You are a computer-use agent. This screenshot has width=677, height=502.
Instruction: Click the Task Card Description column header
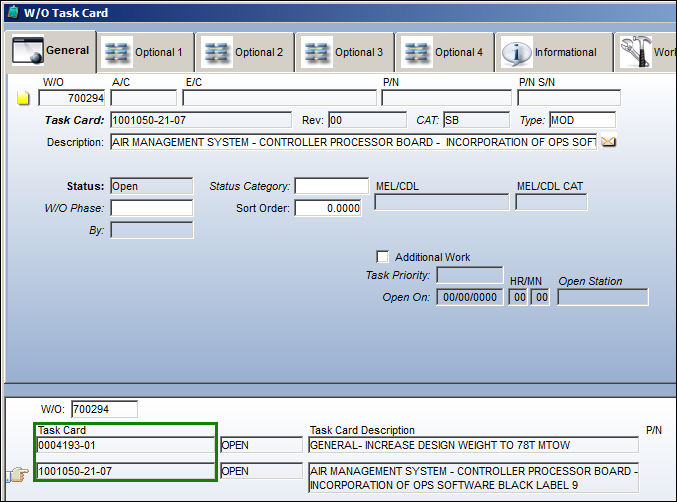(x=362, y=430)
